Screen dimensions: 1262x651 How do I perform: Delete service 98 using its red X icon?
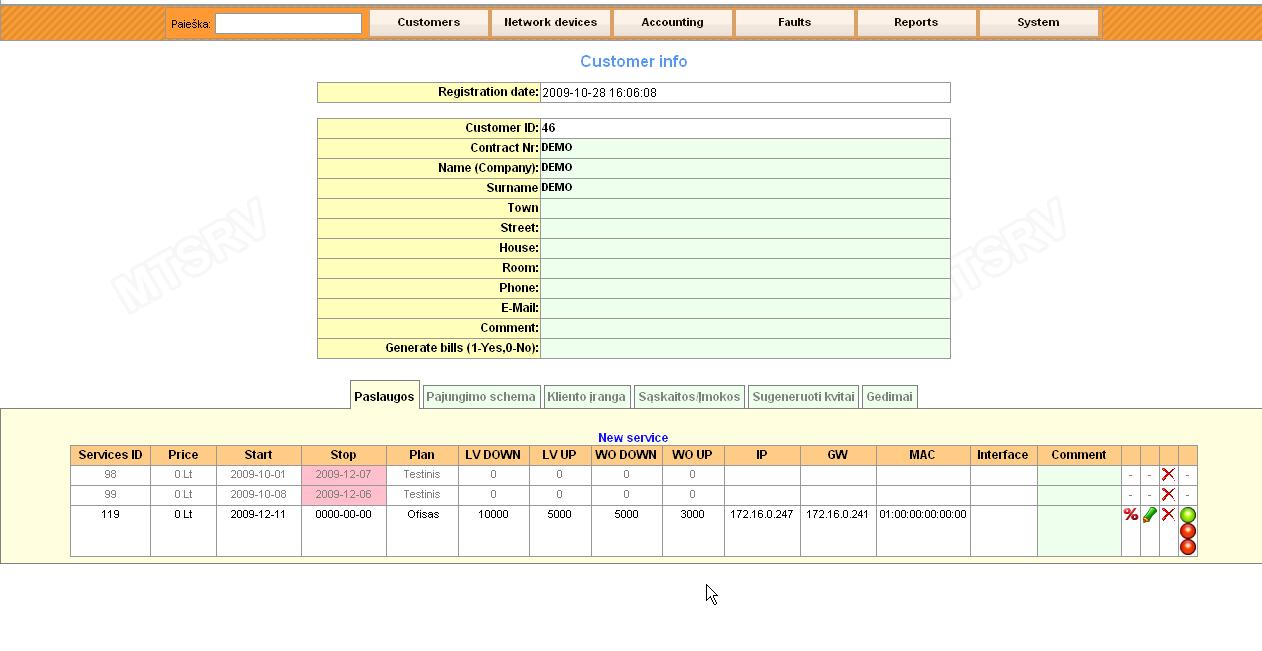(1168, 474)
